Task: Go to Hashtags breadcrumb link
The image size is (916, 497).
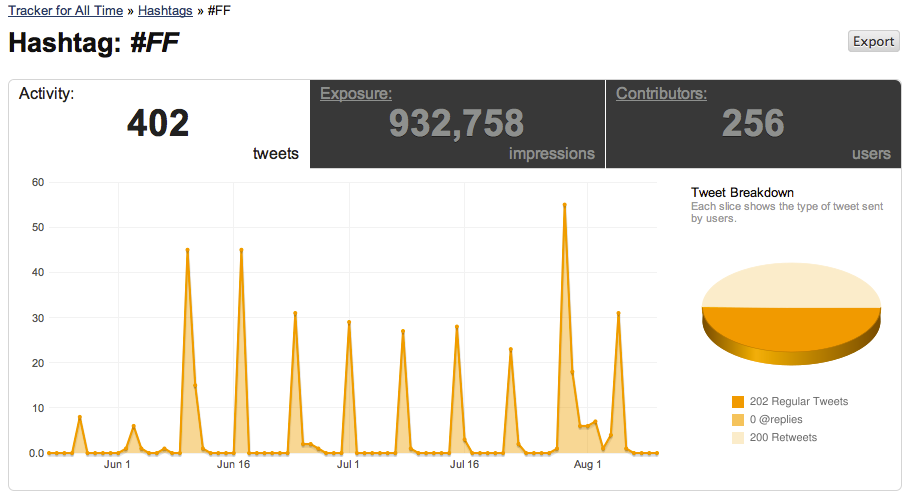Action: [165, 11]
